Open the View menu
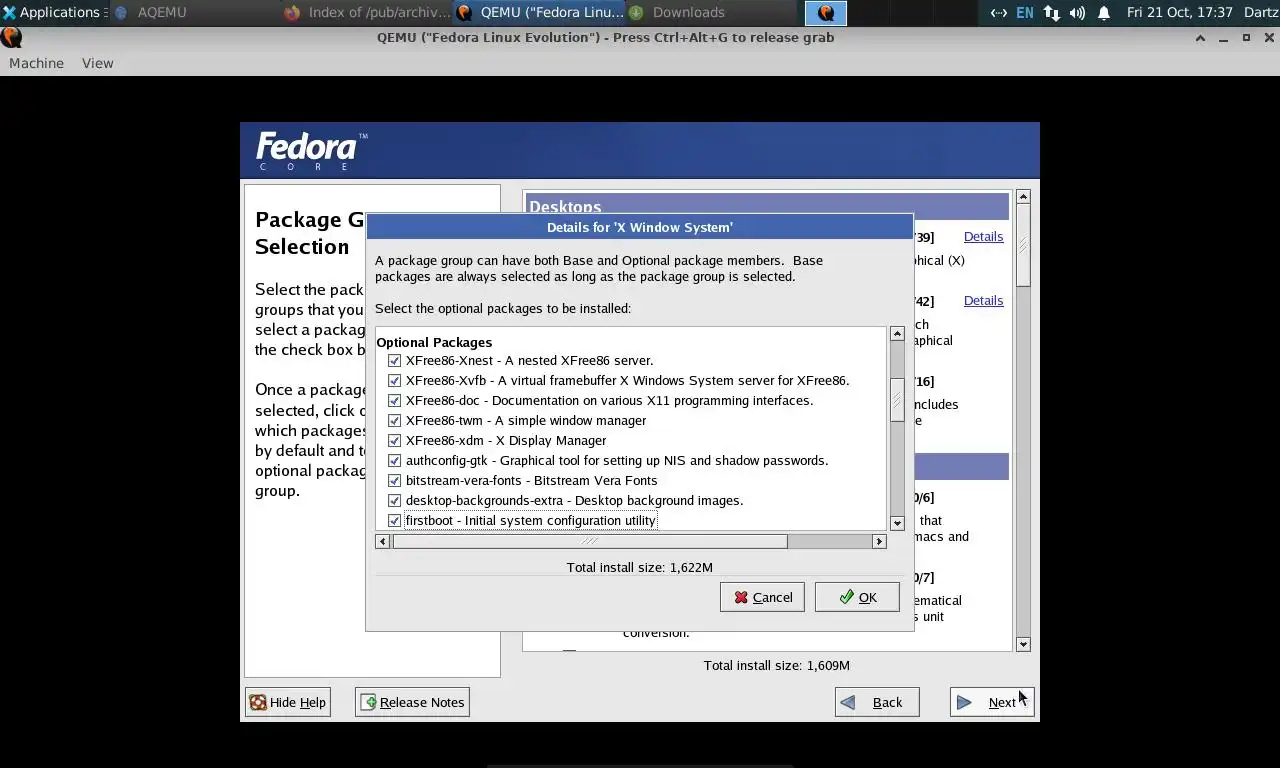 click(x=97, y=63)
